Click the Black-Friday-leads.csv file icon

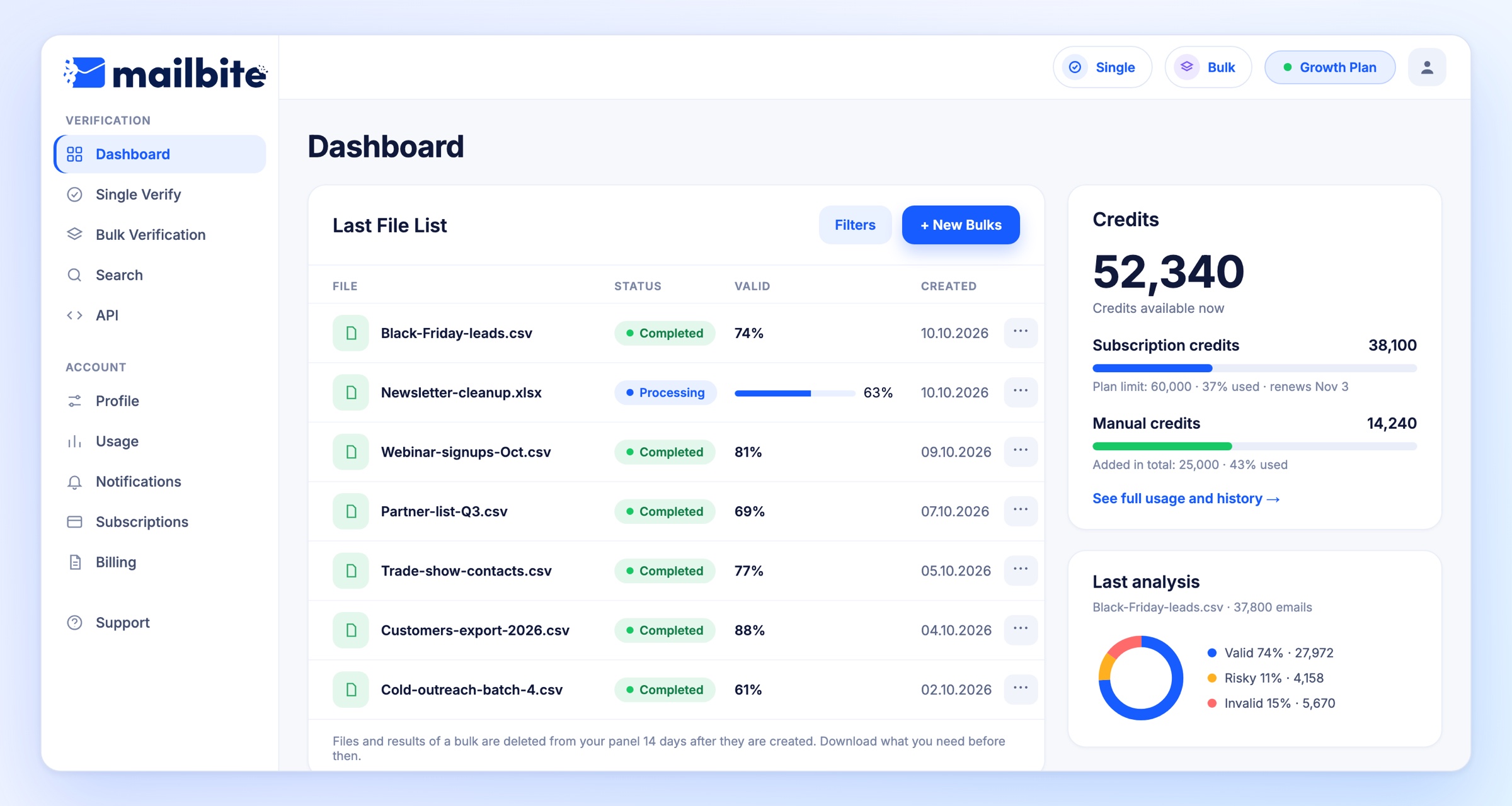[351, 333]
